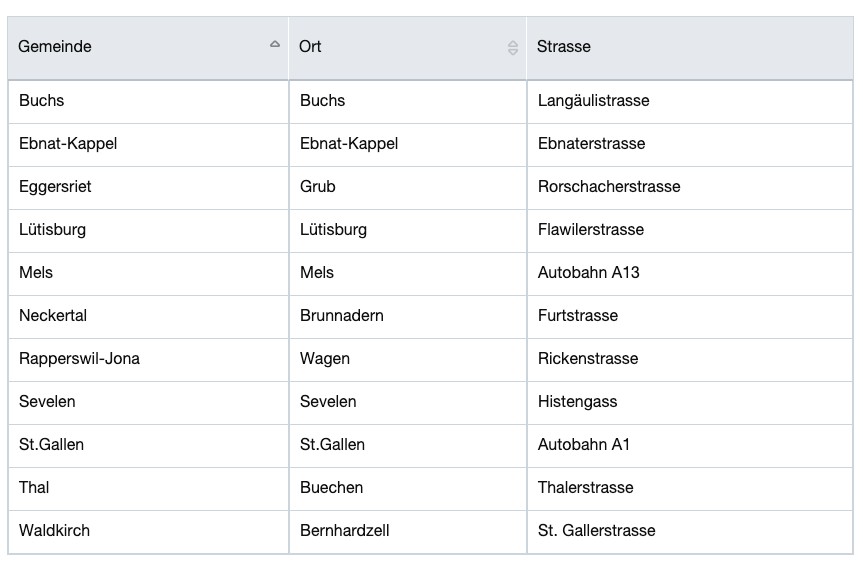Click the Eggersriet row entry
Image resolution: width=863 pixels, height=575 pixels.
coord(149,188)
